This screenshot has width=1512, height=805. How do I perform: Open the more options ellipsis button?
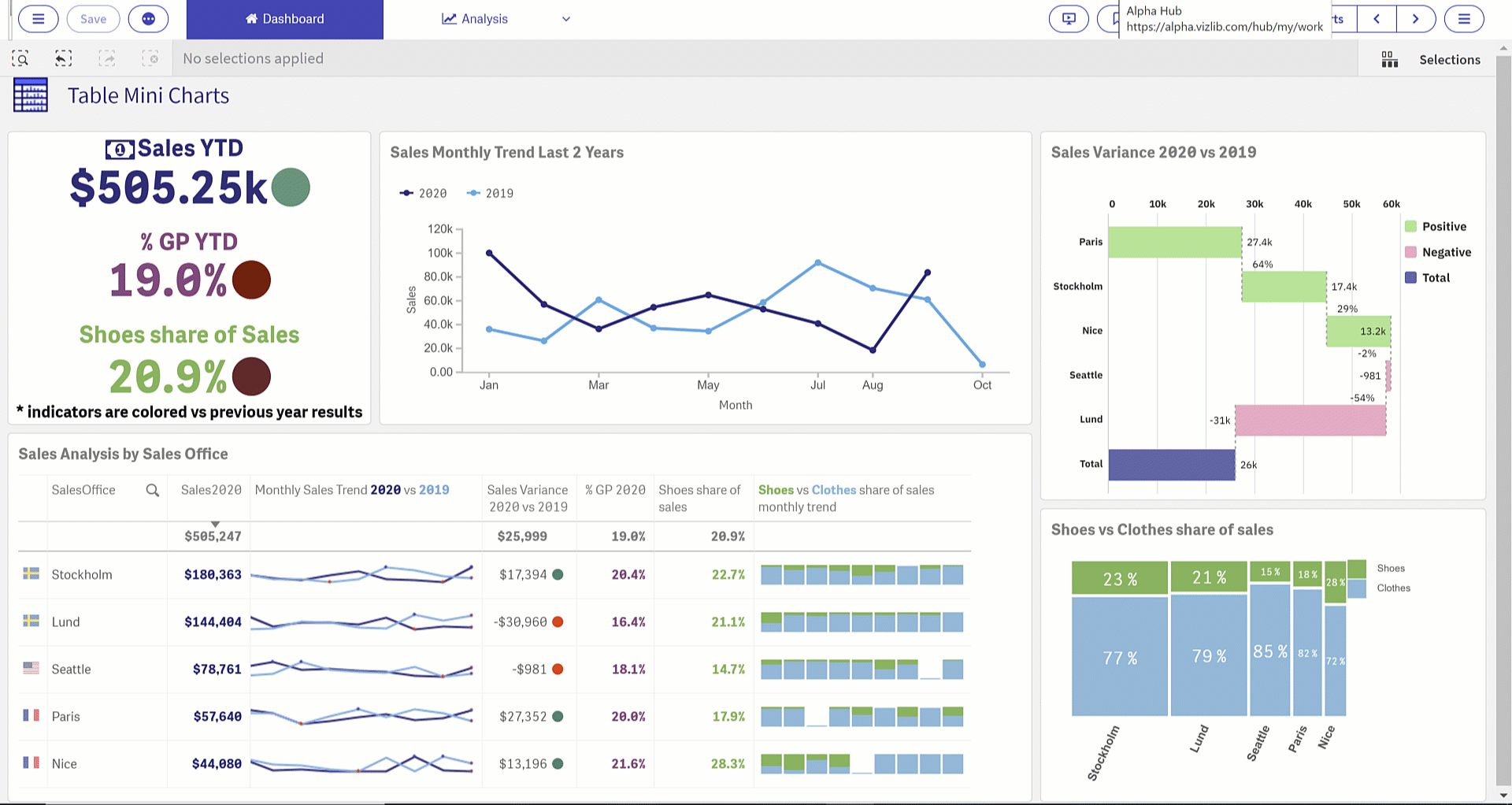click(148, 19)
